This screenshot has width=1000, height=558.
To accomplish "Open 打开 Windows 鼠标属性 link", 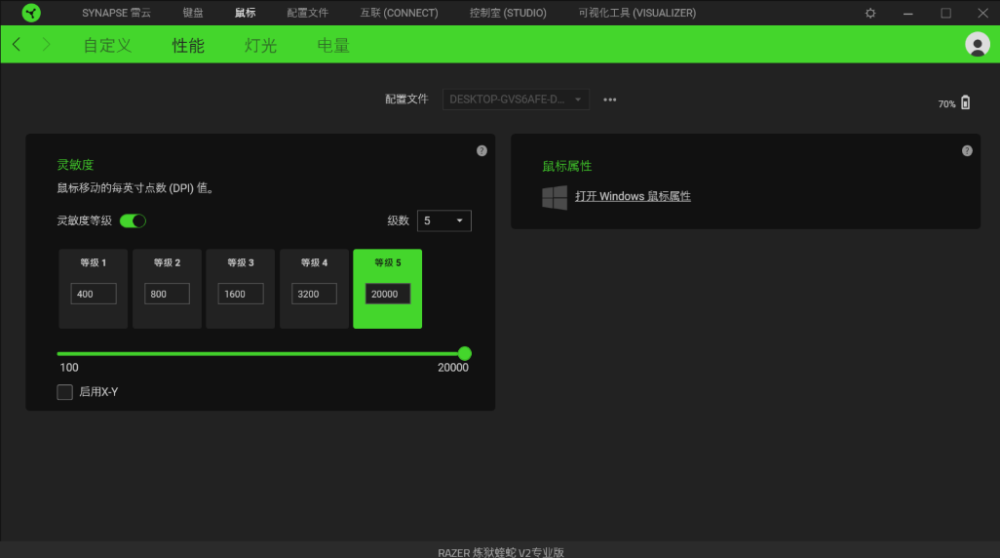I will (633, 196).
